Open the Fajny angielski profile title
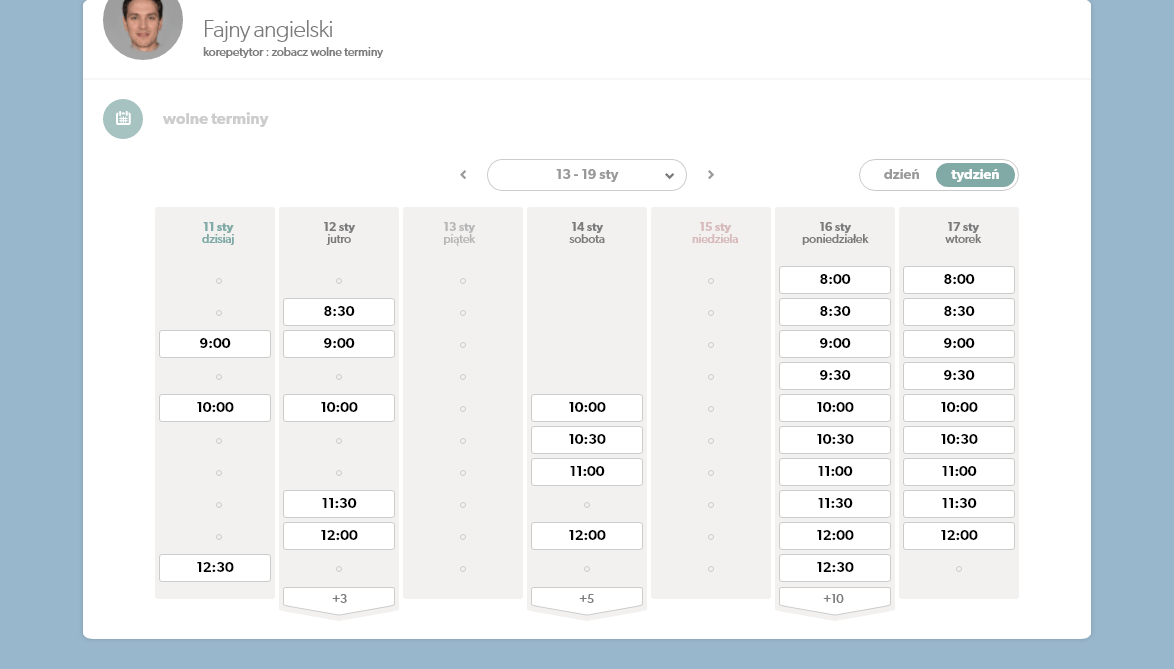 point(268,29)
